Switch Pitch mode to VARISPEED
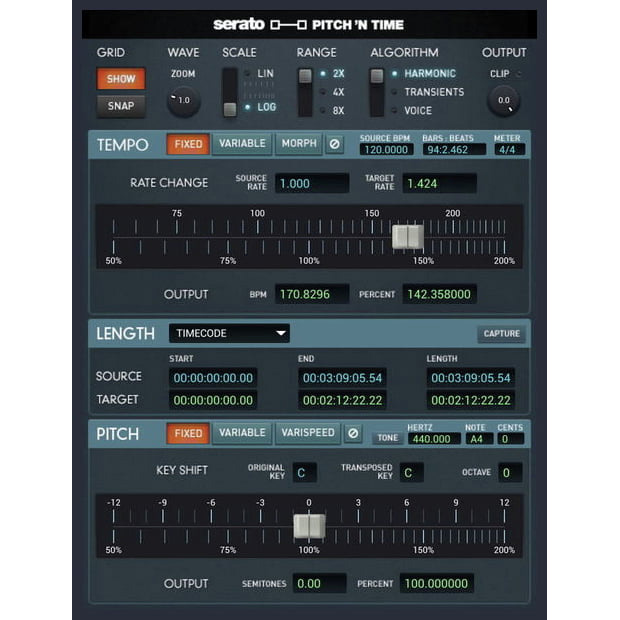620x620 pixels. [308, 433]
